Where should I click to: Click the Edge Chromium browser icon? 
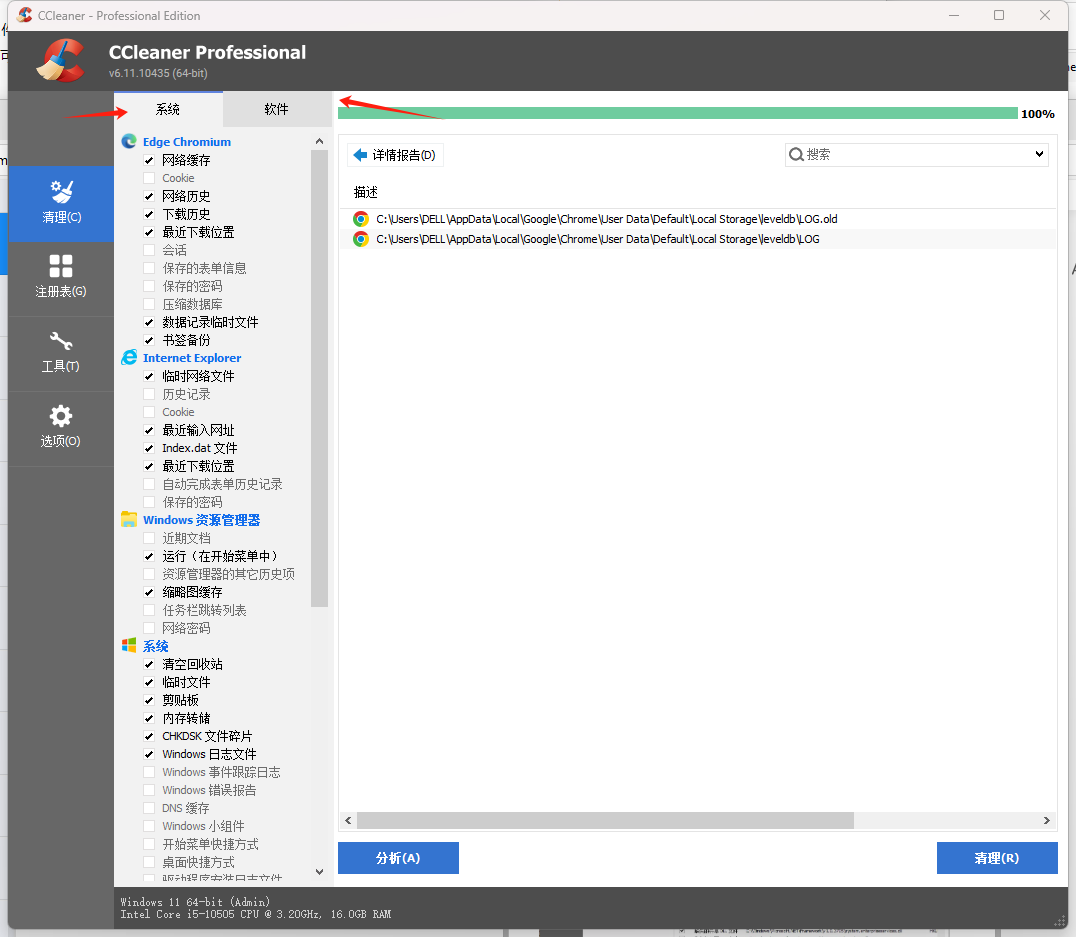(129, 141)
